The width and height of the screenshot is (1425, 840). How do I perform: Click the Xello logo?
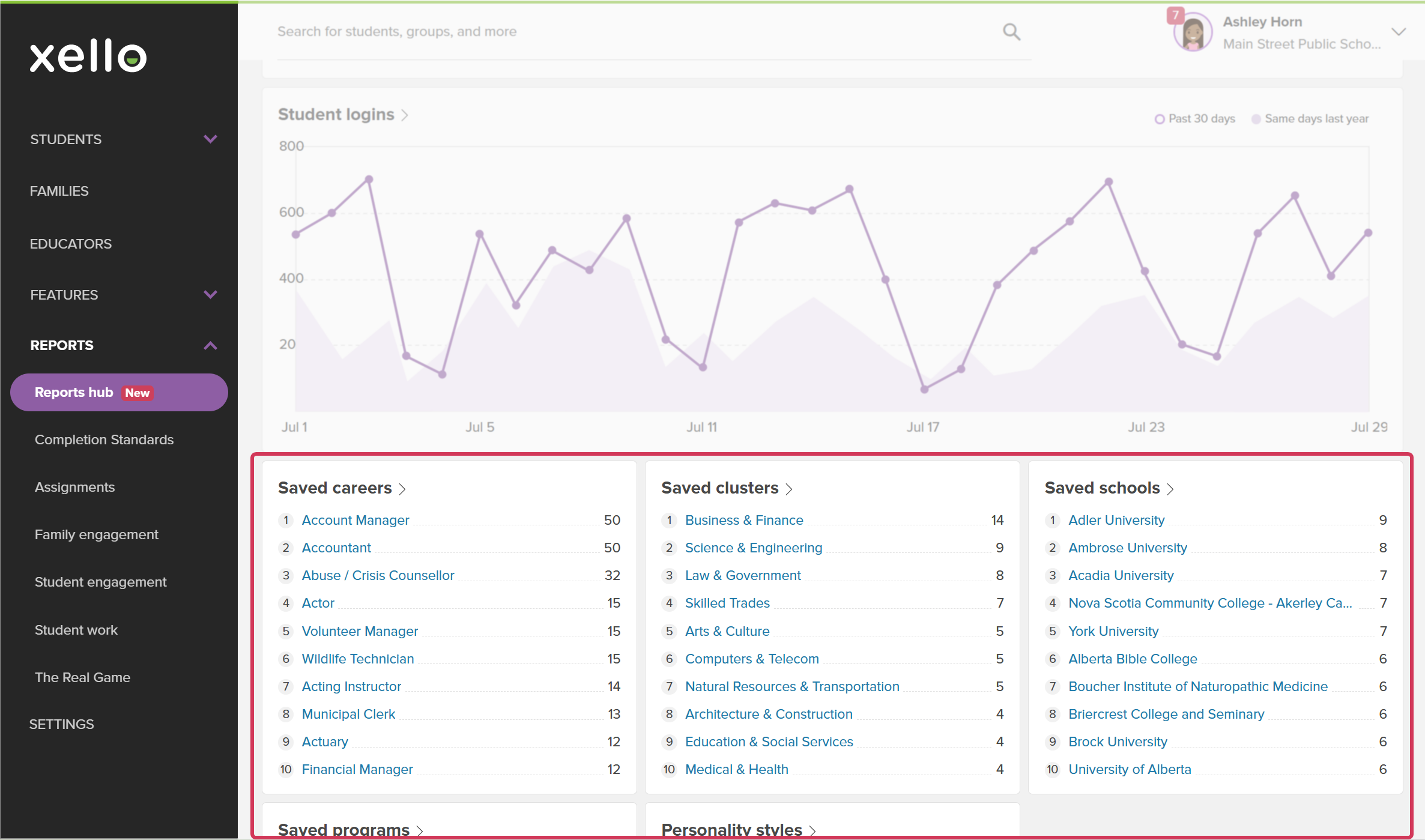[88, 56]
